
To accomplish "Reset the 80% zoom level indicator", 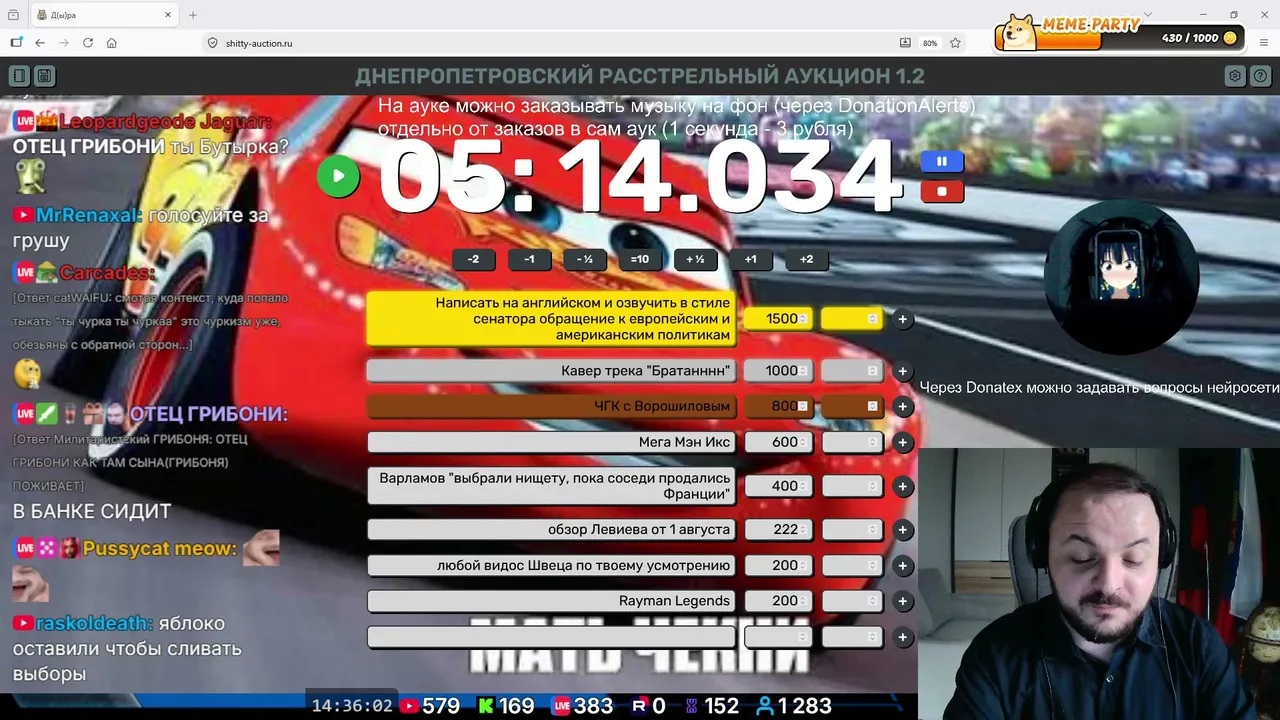I will (930, 43).
